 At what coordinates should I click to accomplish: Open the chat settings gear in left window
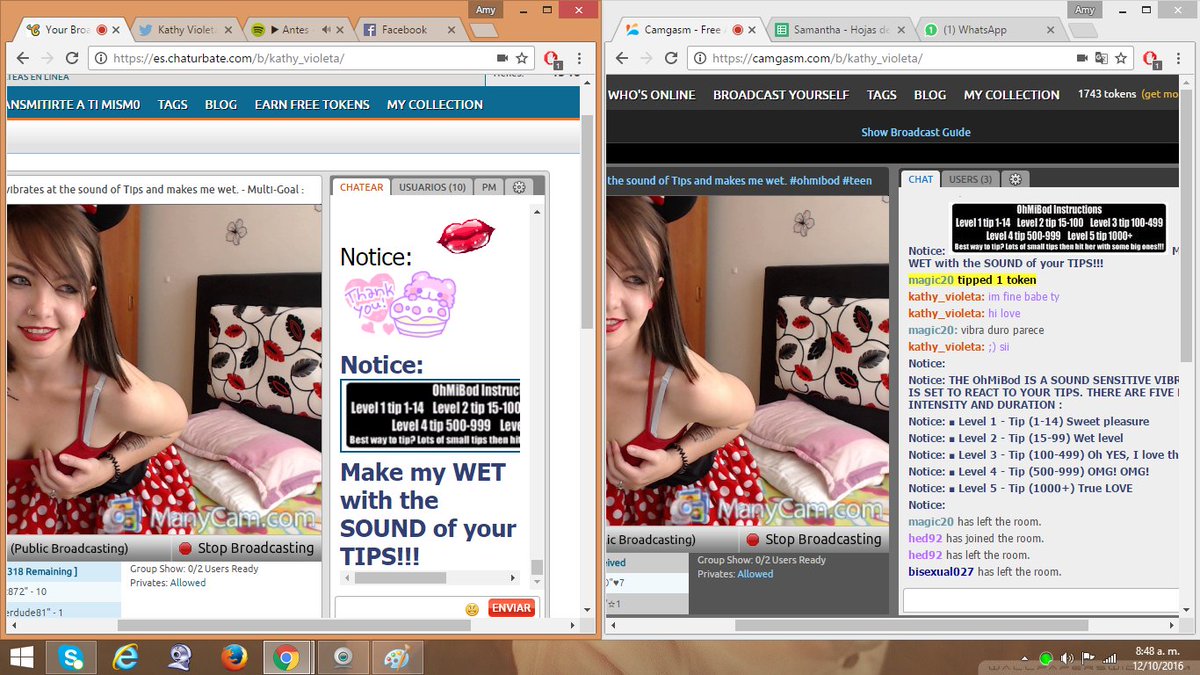click(x=519, y=187)
